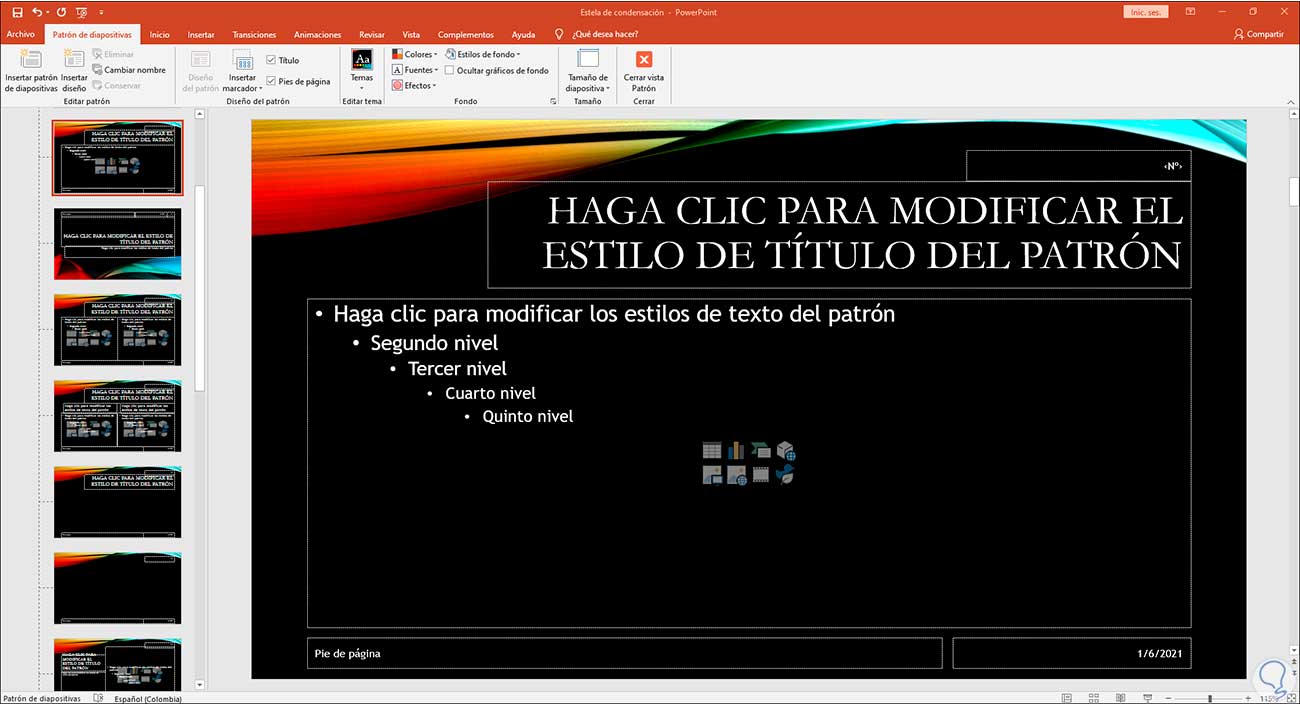Open the Archivo menu

(21, 34)
